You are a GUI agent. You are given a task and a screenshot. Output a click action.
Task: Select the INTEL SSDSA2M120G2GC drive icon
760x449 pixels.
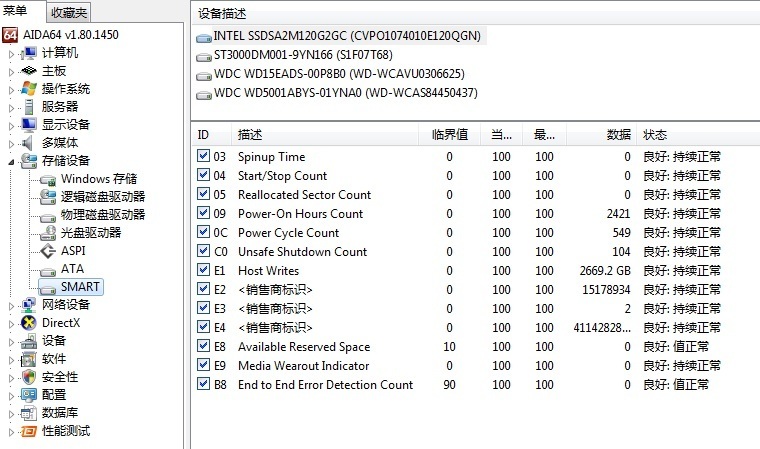pyautogui.click(x=204, y=36)
